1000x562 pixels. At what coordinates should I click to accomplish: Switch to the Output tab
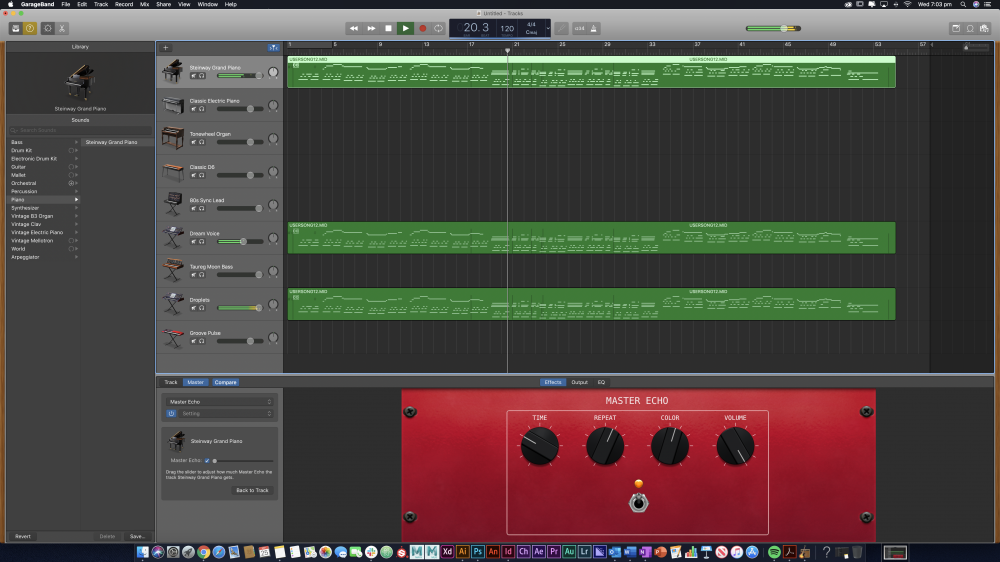coord(579,382)
